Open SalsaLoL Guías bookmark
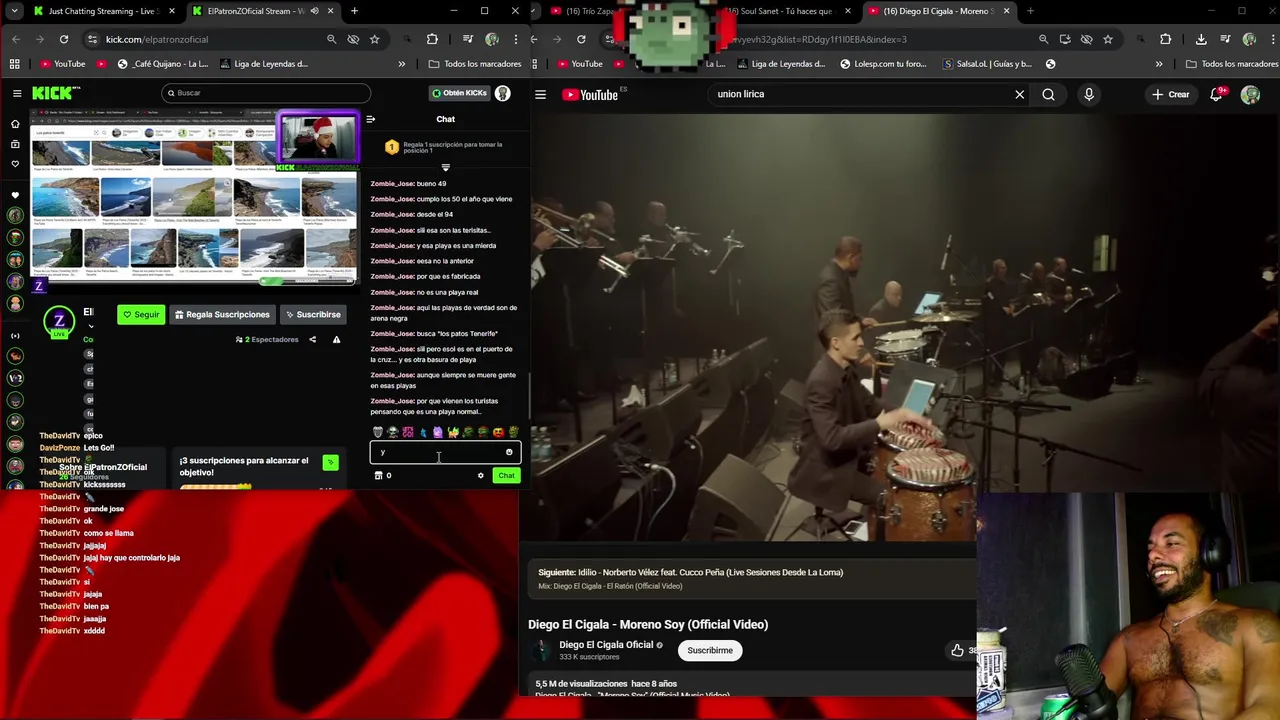 click(x=987, y=64)
